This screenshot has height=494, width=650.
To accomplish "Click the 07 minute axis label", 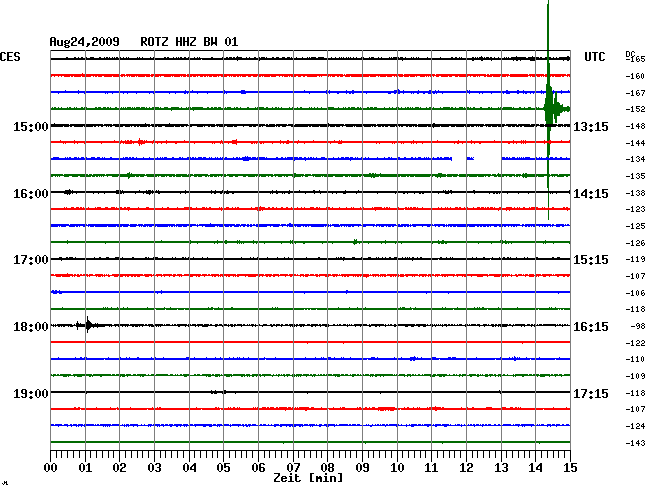I will click(x=293, y=468).
